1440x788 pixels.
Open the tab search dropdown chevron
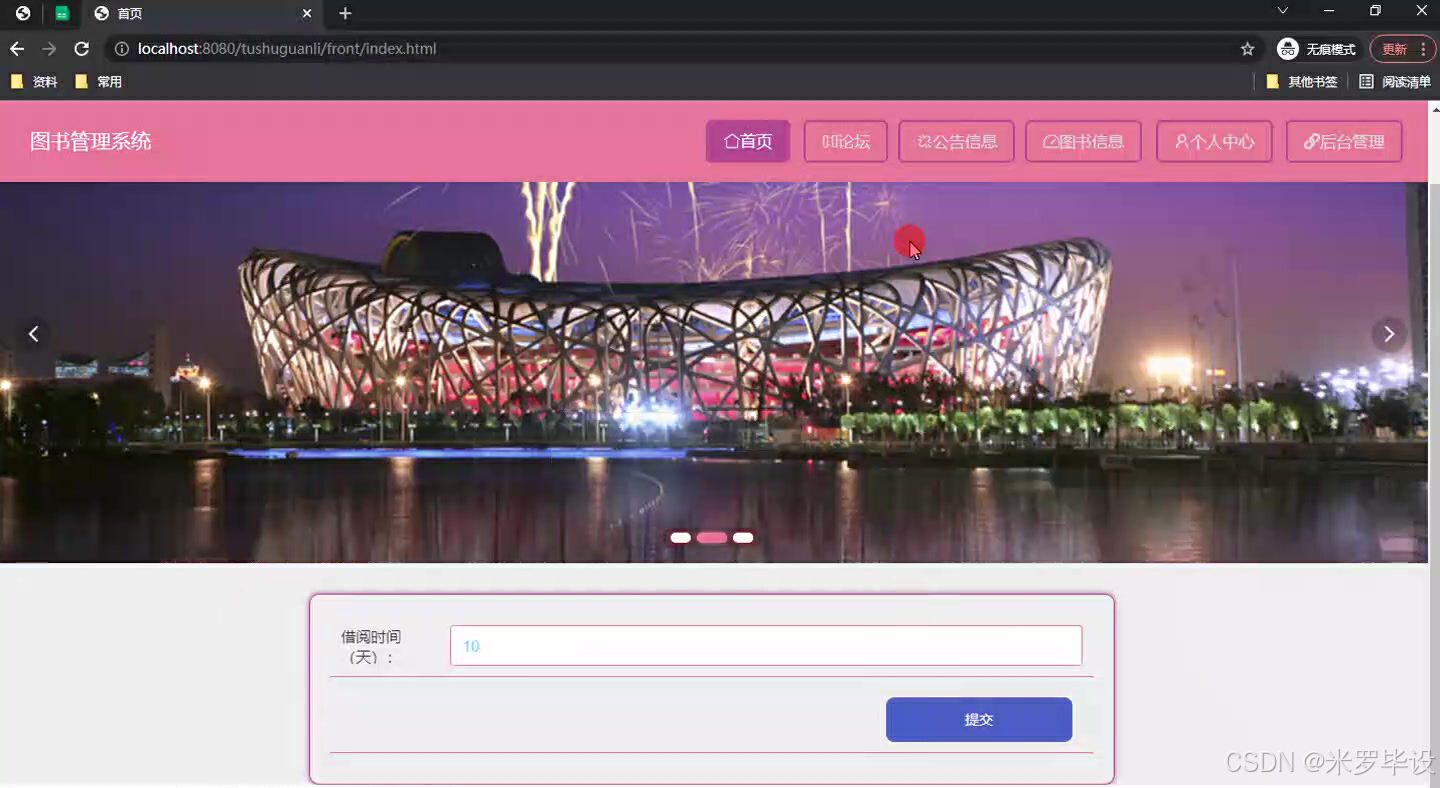coord(1282,11)
